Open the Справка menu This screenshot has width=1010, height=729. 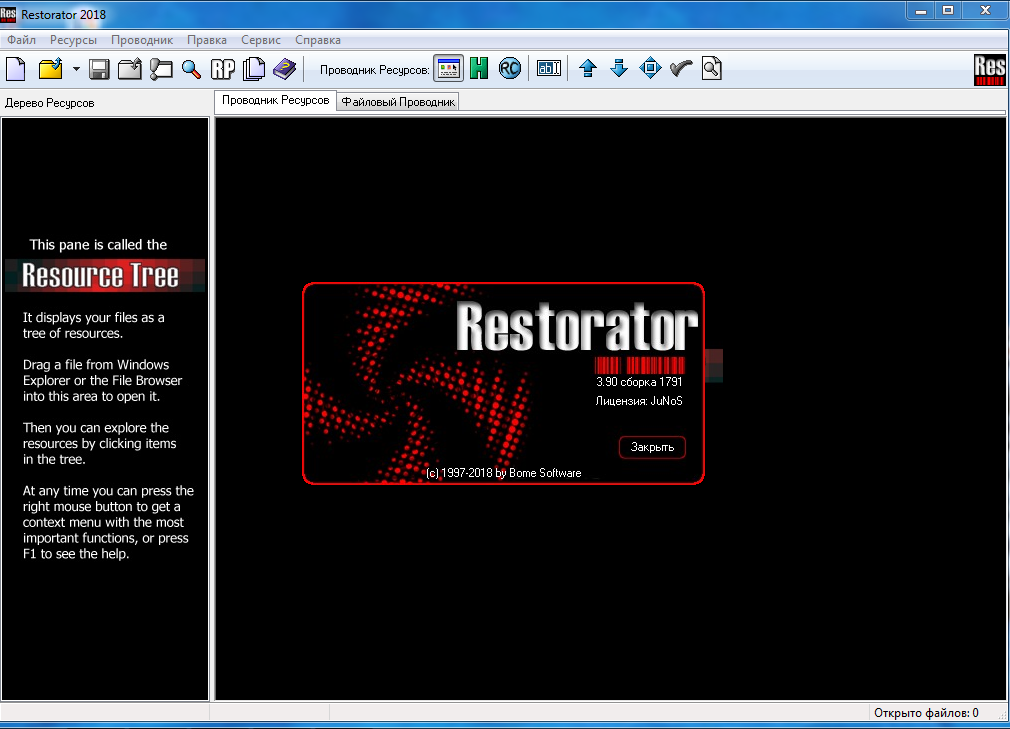coord(318,40)
